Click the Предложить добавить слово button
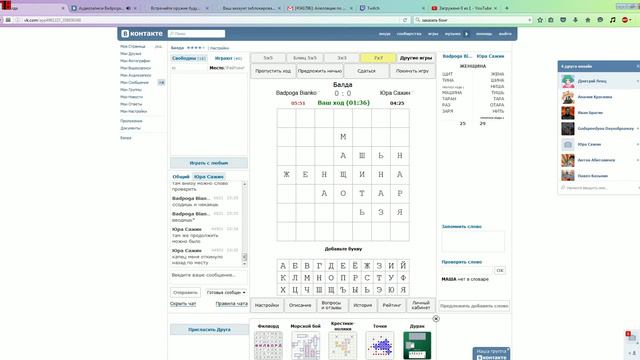Viewport: 640px width, 360px height. pos(474,306)
